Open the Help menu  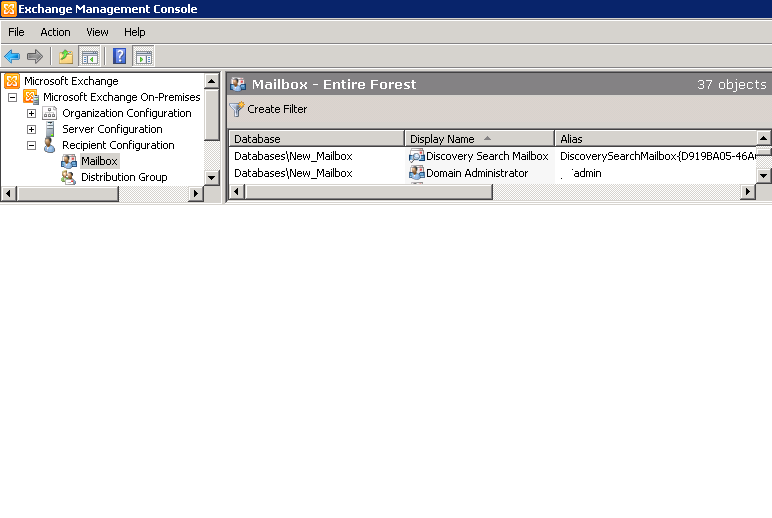coord(134,32)
